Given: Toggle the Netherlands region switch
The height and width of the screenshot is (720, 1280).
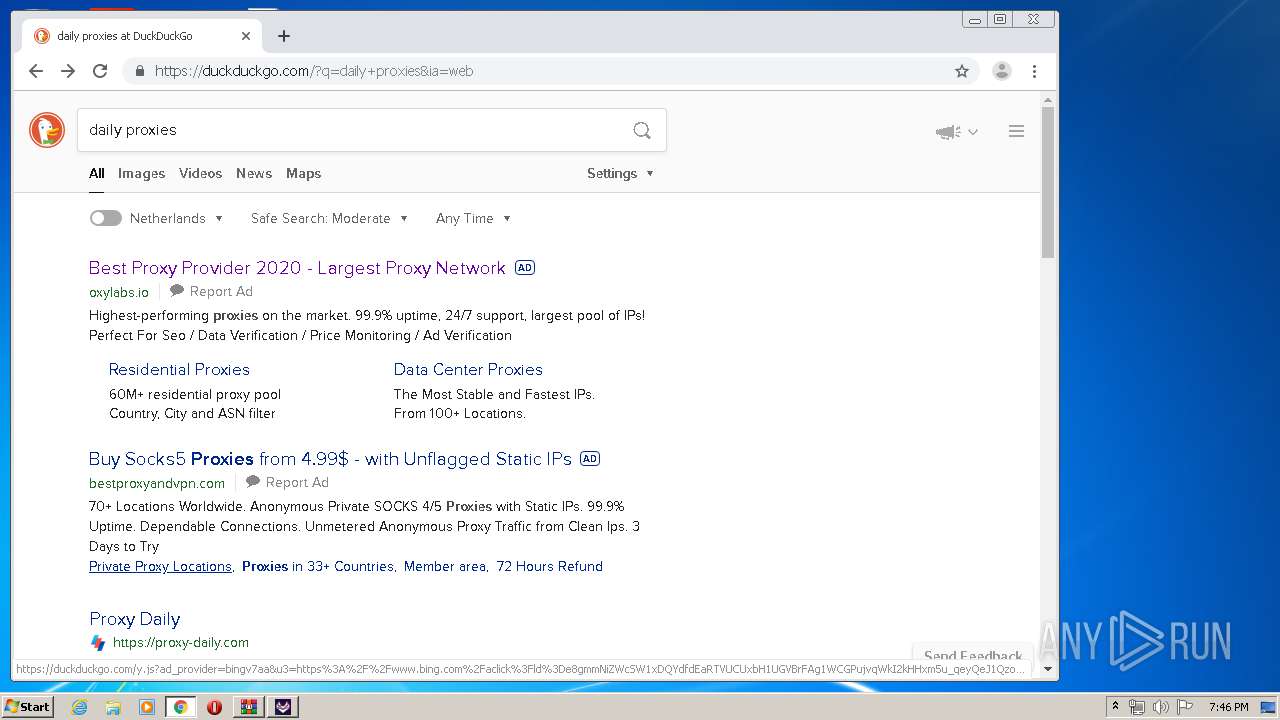Looking at the screenshot, I should click(105, 218).
